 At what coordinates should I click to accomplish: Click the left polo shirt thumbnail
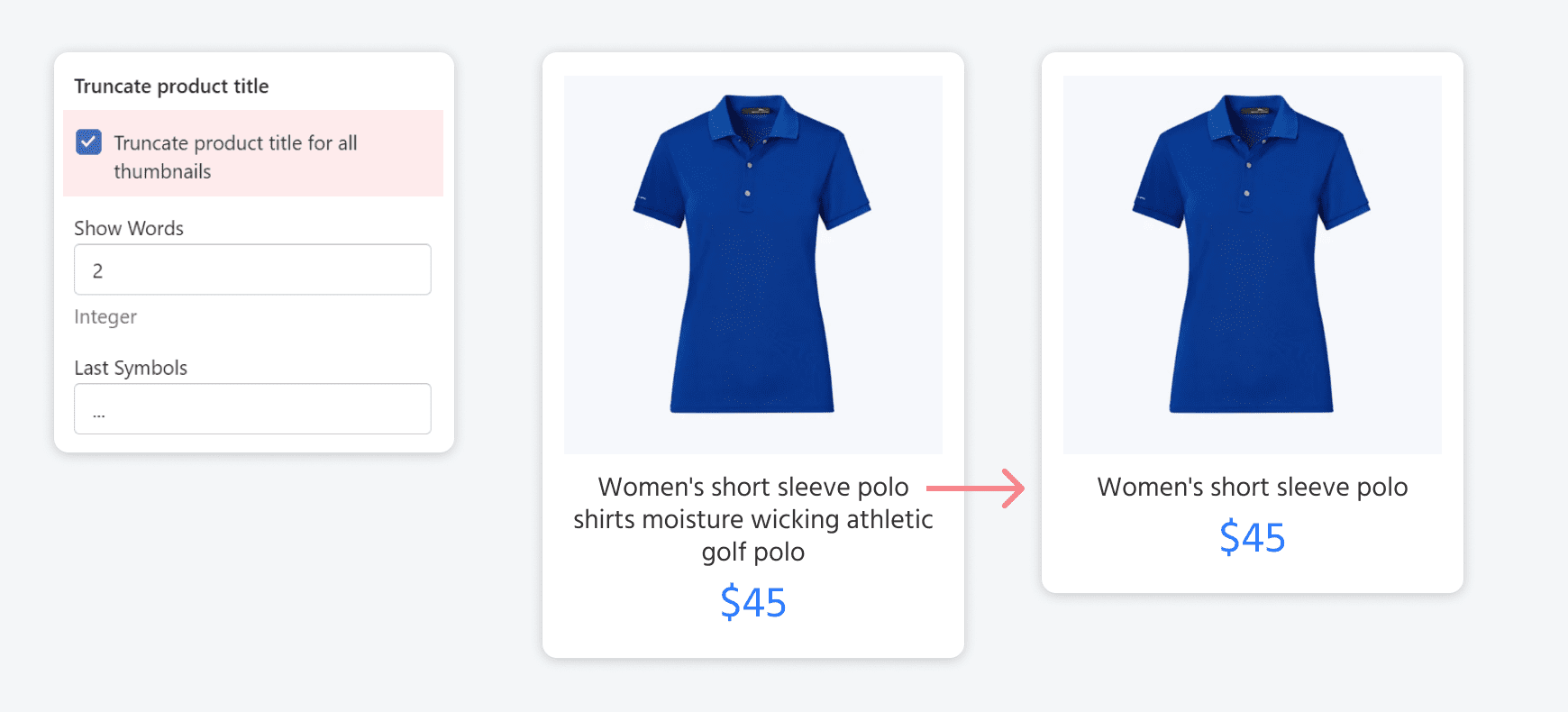[752, 264]
